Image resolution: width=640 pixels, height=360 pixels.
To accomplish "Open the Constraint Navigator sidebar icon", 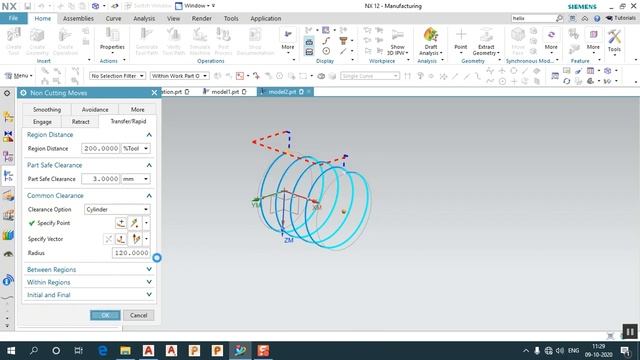I will (x=8, y=136).
